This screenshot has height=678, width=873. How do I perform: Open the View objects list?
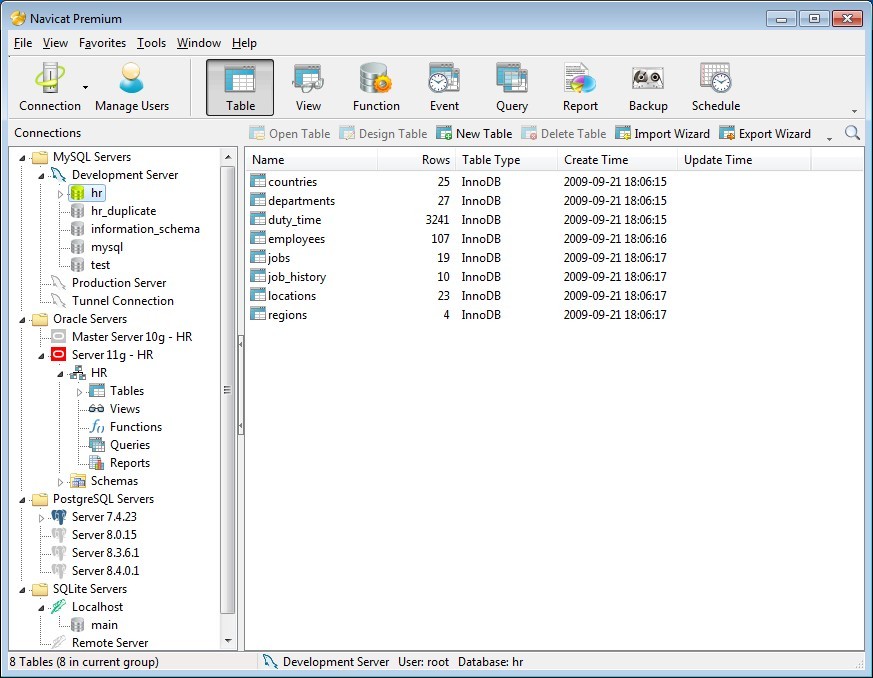pyautogui.click(x=308, y=87)
